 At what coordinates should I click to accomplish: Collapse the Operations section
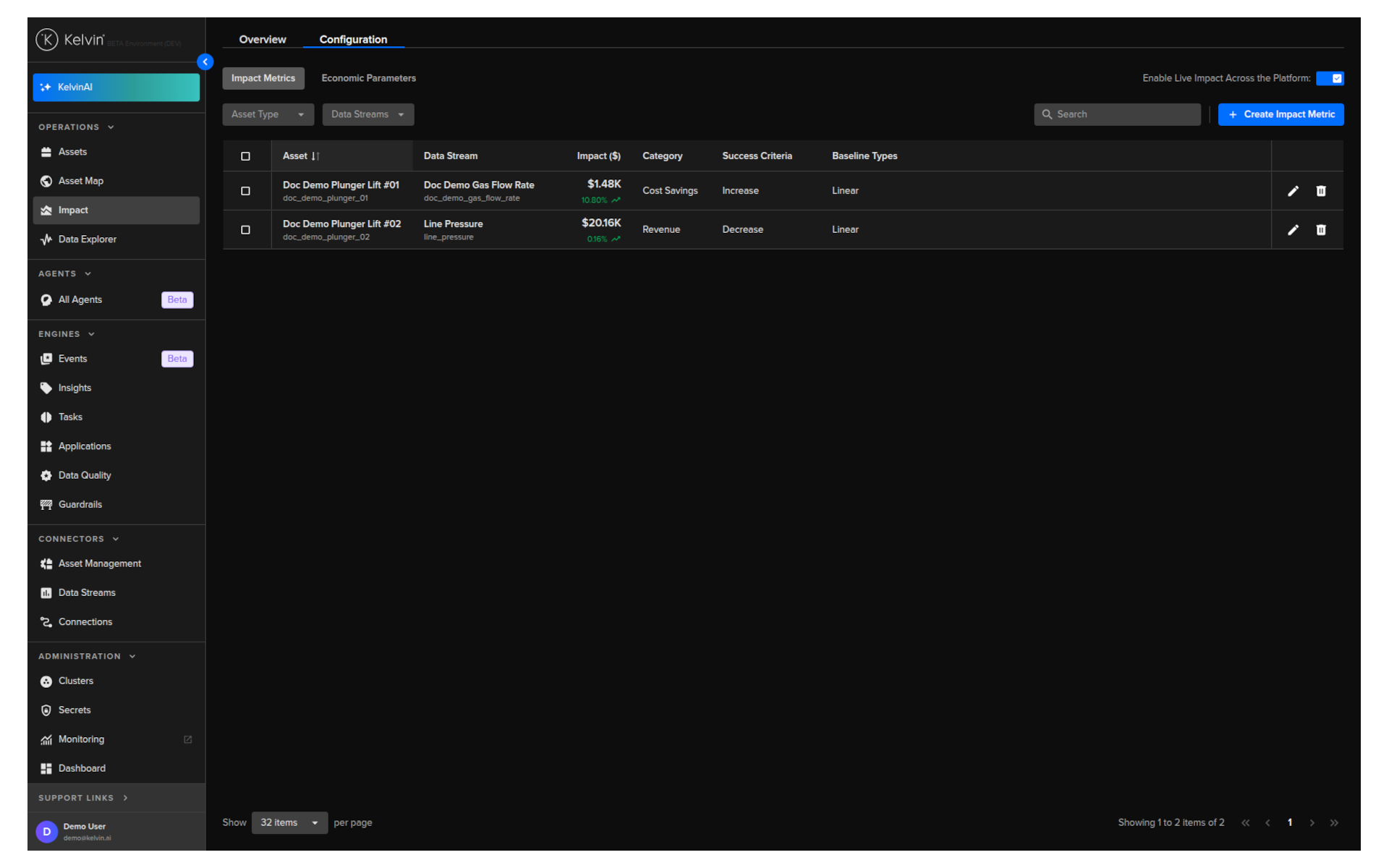76,127
